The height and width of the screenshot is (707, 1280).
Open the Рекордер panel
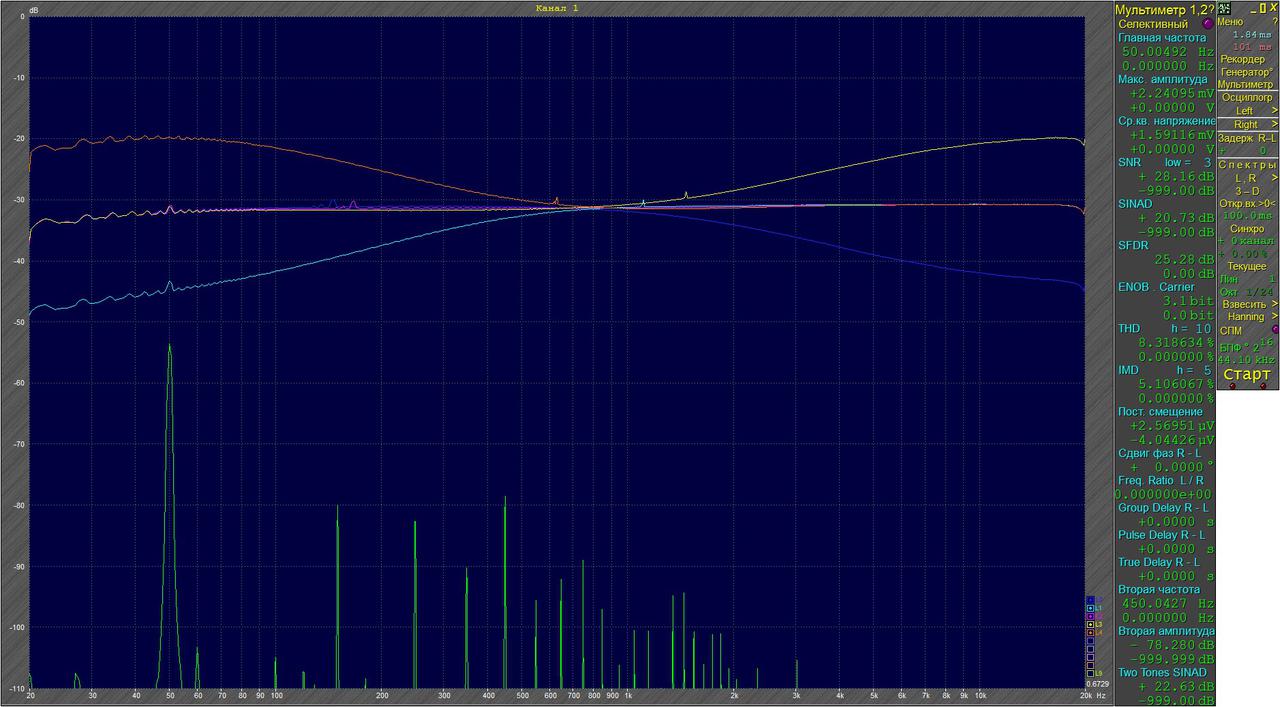tap(1242, 59)
